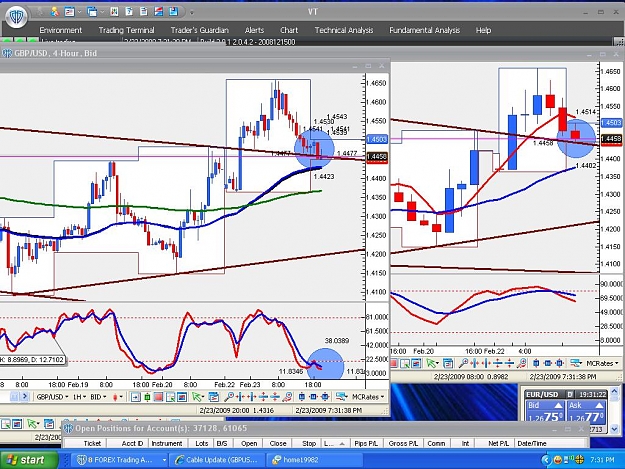Click vertical expand icon in left chart toolbar
Viewport: 625px width, 469px height.
263,397
